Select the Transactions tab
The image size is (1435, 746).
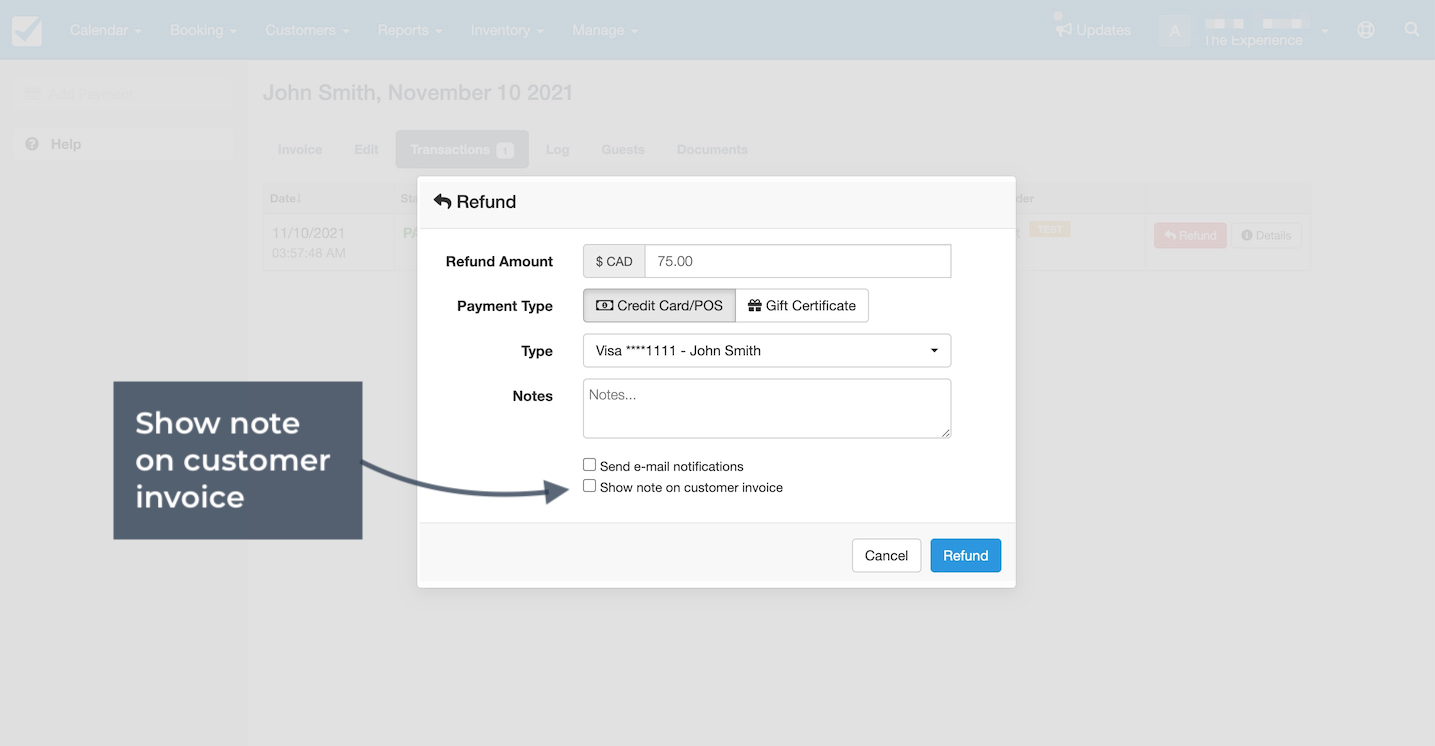(x=462, y=149)
